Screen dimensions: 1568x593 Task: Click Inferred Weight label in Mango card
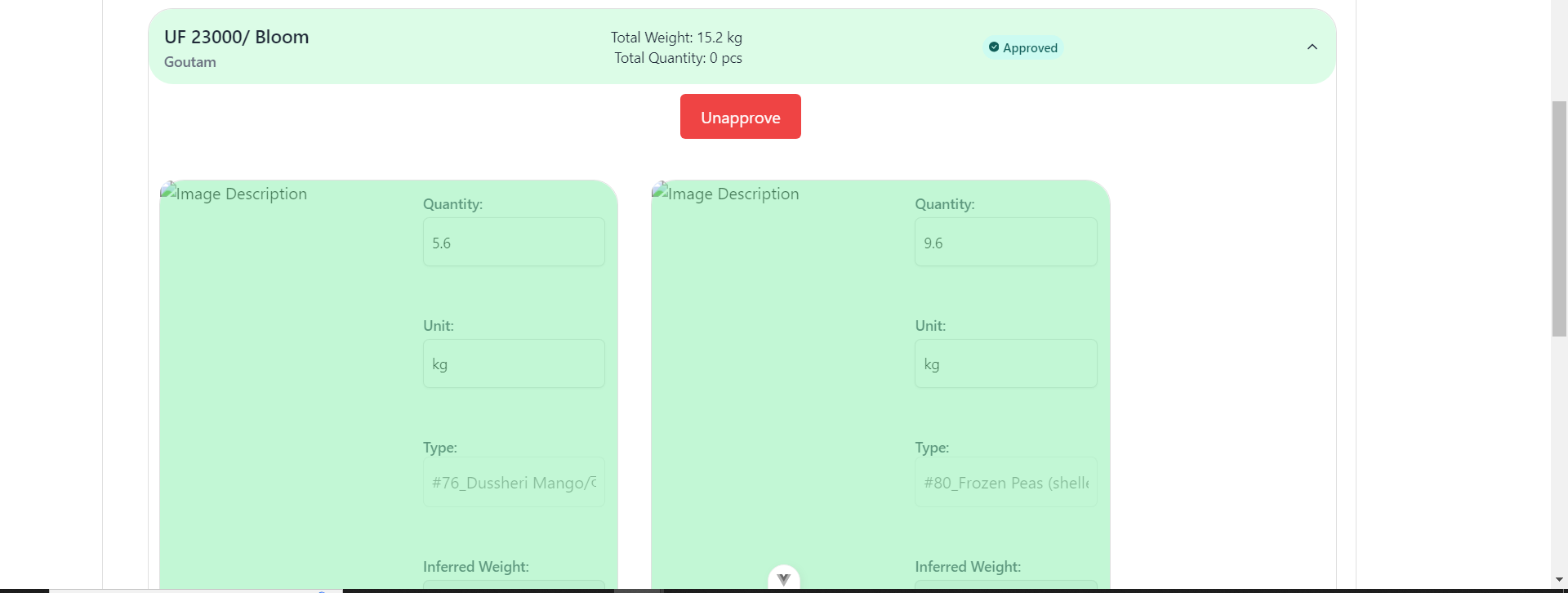(x=476, y=567)
